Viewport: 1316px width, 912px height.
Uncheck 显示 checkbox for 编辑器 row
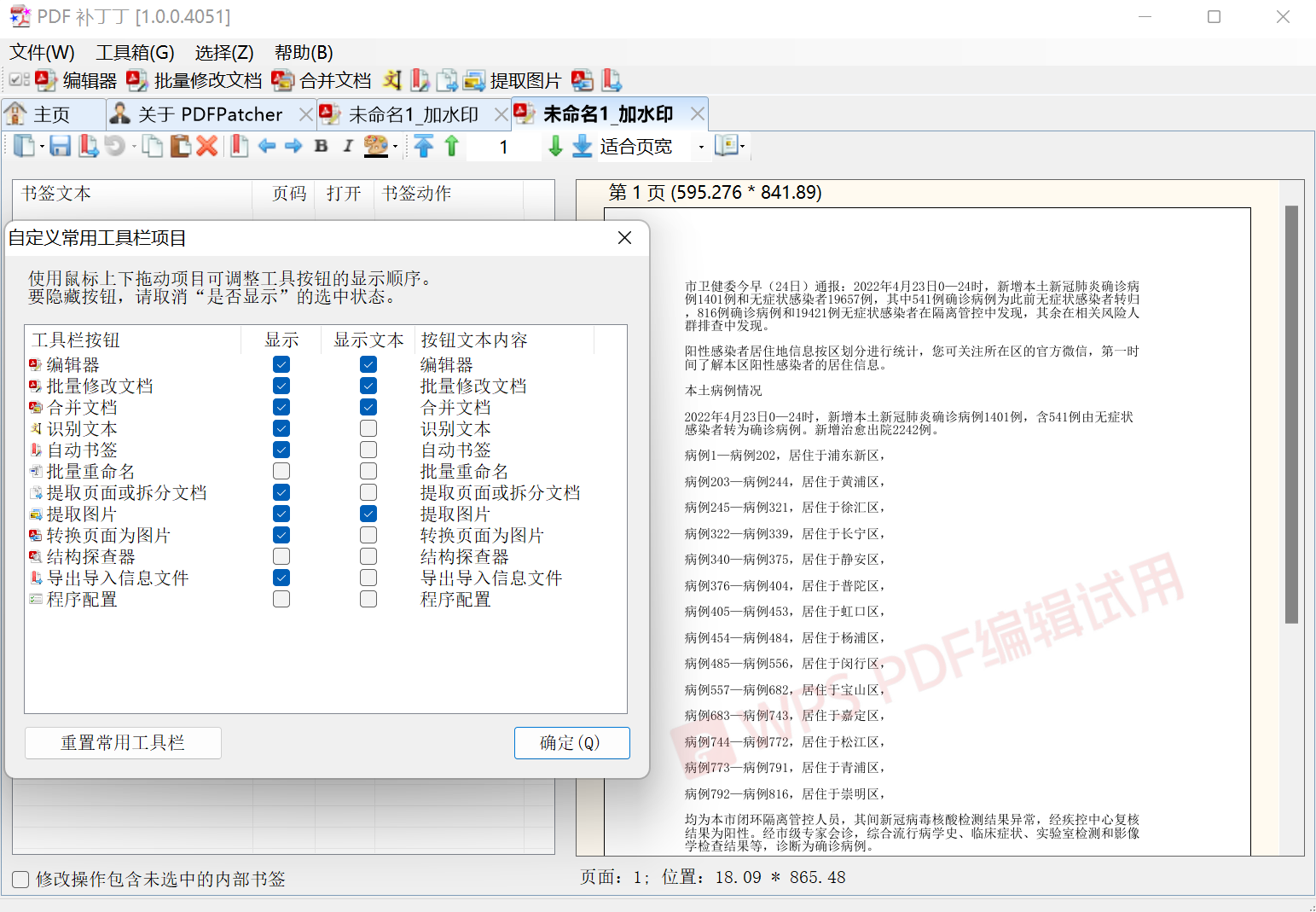click(281, 364)
